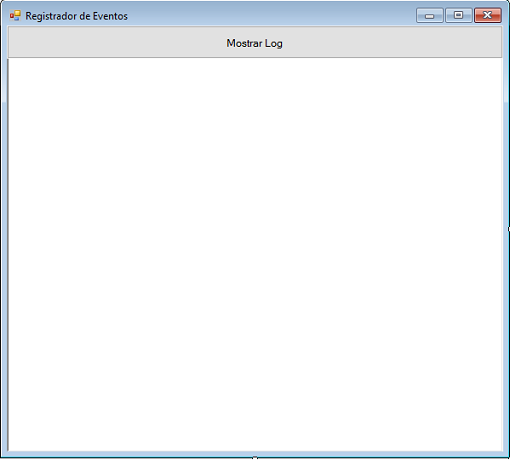The height and width of the screenshot is (460, 510).
Task: Minimize the Registrador de Eventos window
Action: pyautogui.click(x=430, y=15)
